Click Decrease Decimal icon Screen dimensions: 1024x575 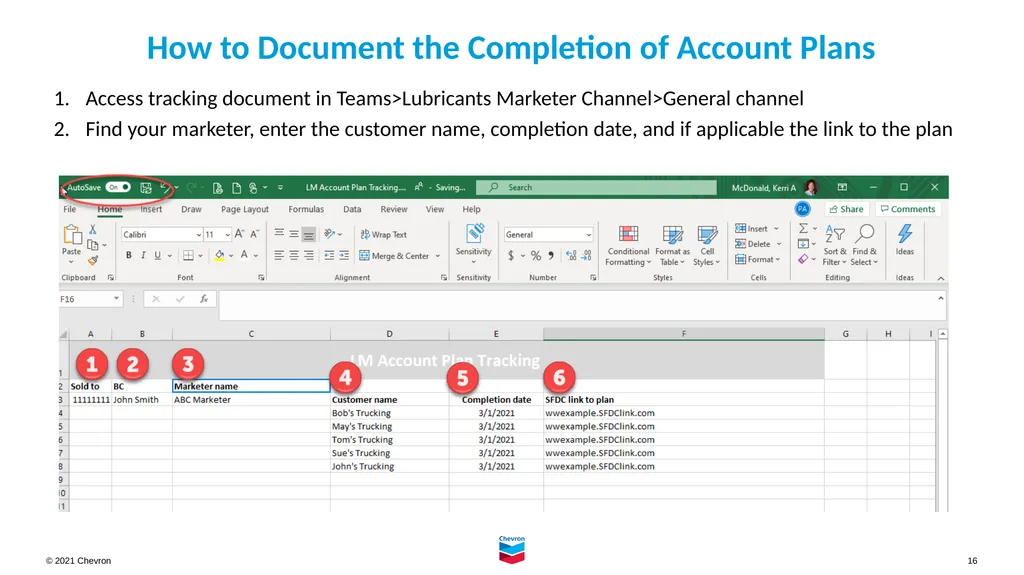[x=586, y=255]
